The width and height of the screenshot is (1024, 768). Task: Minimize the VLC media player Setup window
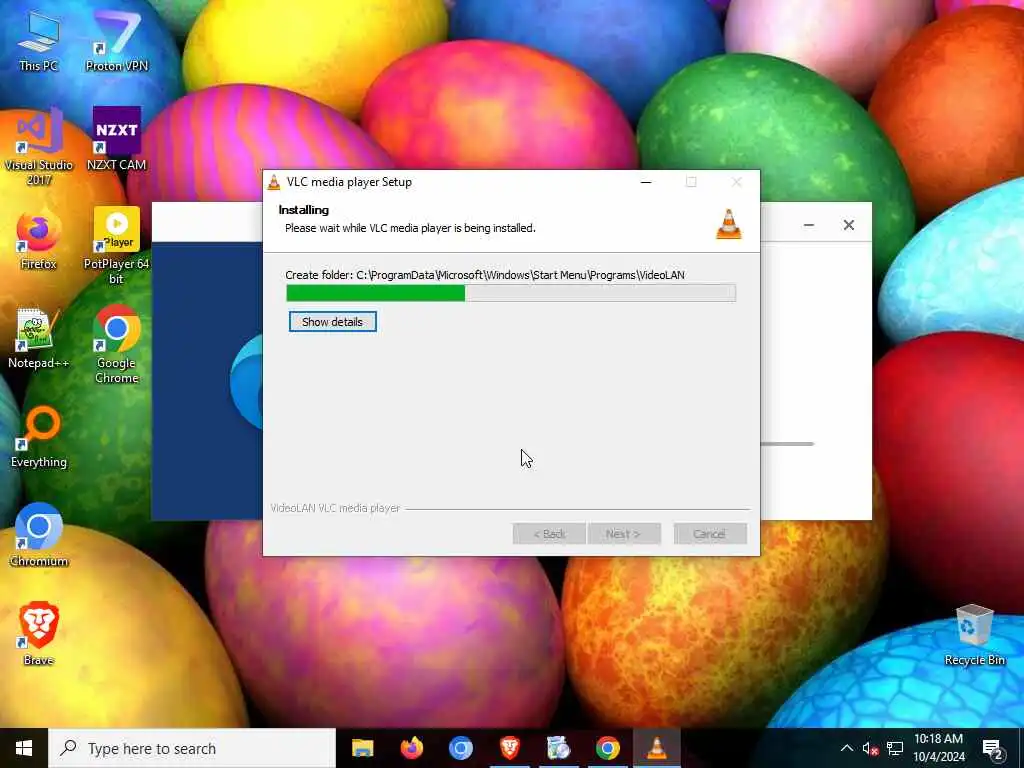[x=646, y=182]
